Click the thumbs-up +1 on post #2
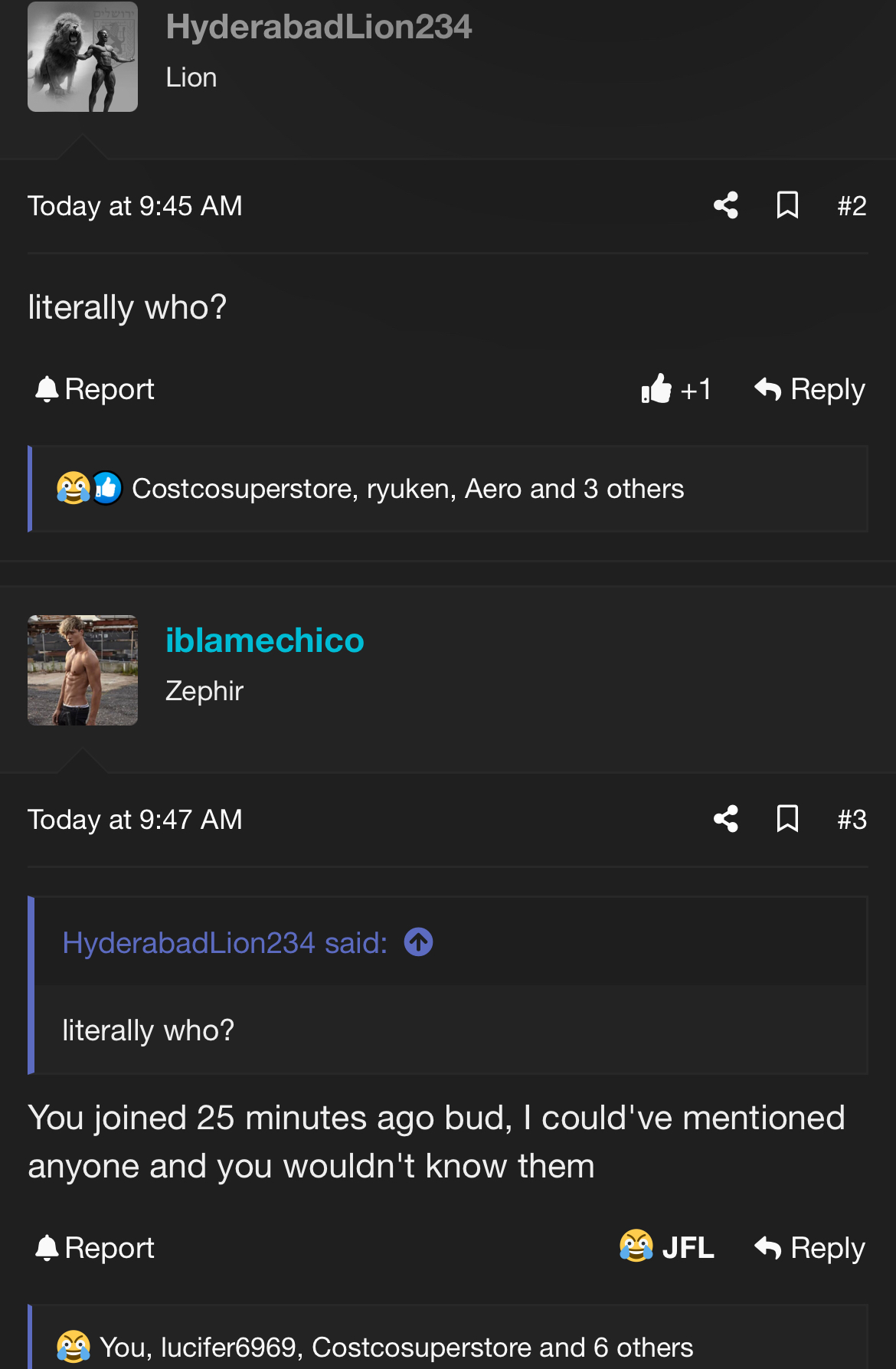This screenshot has width=896, height=1369. [676, 389]
